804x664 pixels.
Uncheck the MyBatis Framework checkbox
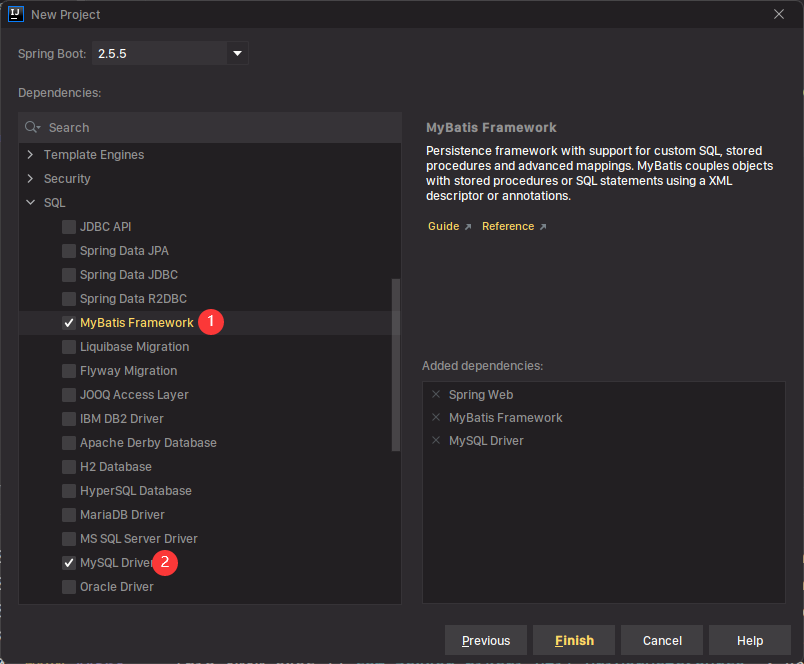(x=69, y=323)
